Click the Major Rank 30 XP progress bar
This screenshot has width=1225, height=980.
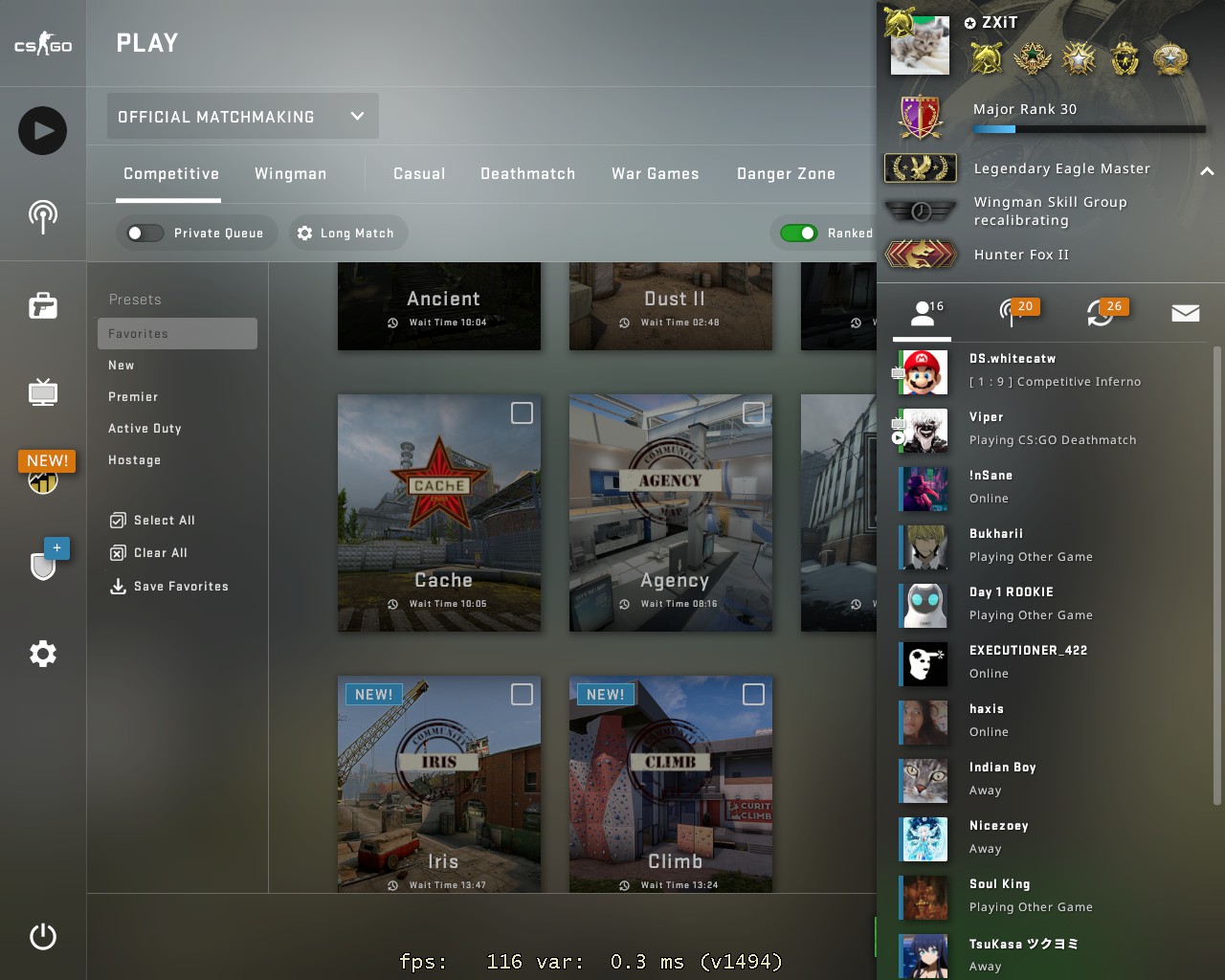[1089, 129]
